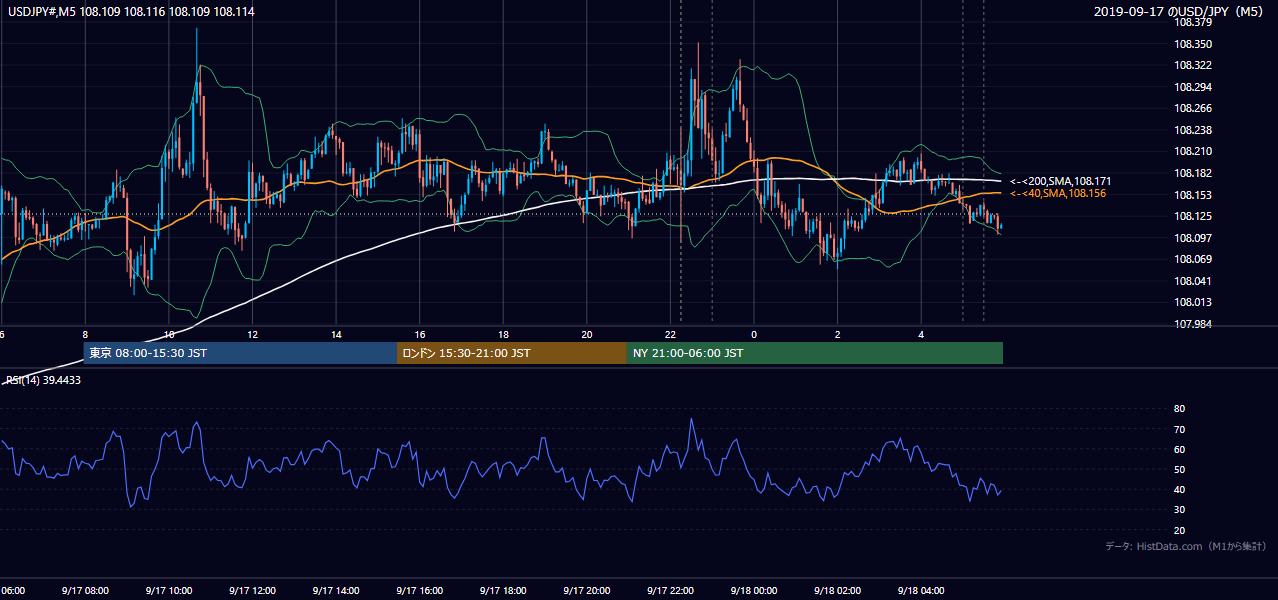Select the 東京 08:00-15:30 JST session bar
Image resolution: width=1278 pixels, height=600 pixels.
[x=240, y=353]
